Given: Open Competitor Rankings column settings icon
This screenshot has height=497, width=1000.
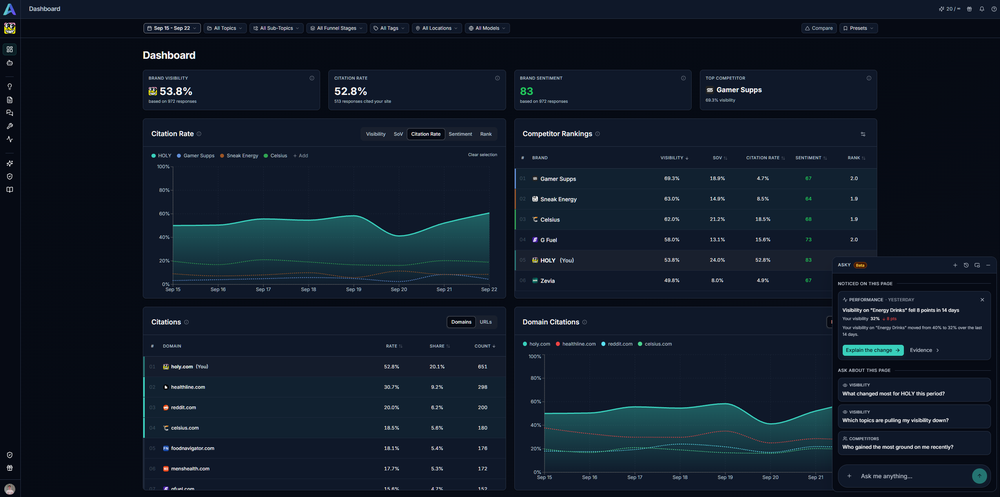Looking at the screenshot, I should click(x=863, y=134).
